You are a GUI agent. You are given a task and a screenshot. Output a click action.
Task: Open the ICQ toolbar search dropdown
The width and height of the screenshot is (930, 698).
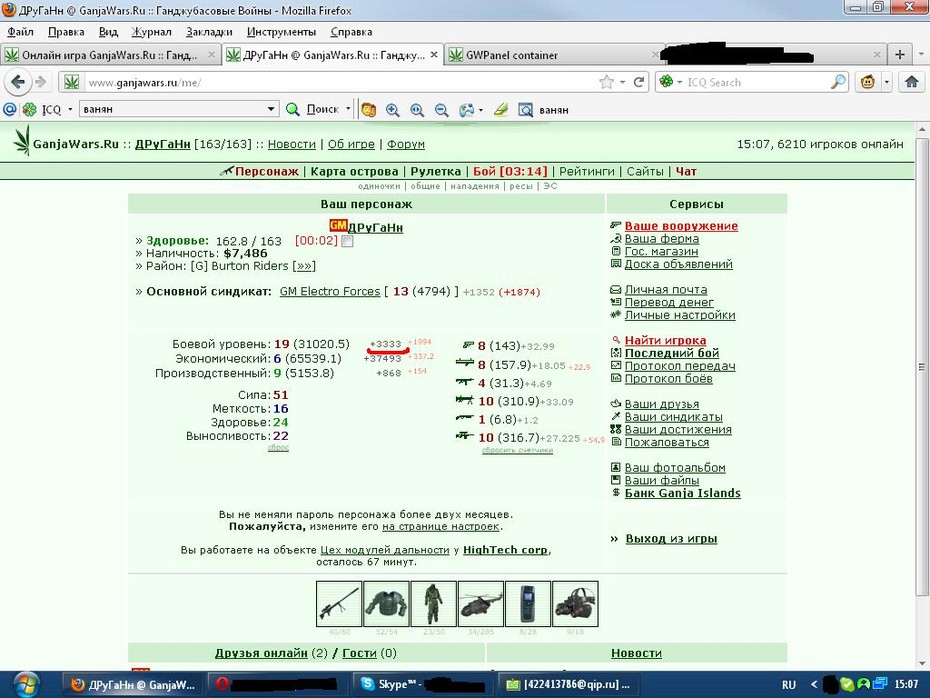pyautogui.click(x=271, y=109)
